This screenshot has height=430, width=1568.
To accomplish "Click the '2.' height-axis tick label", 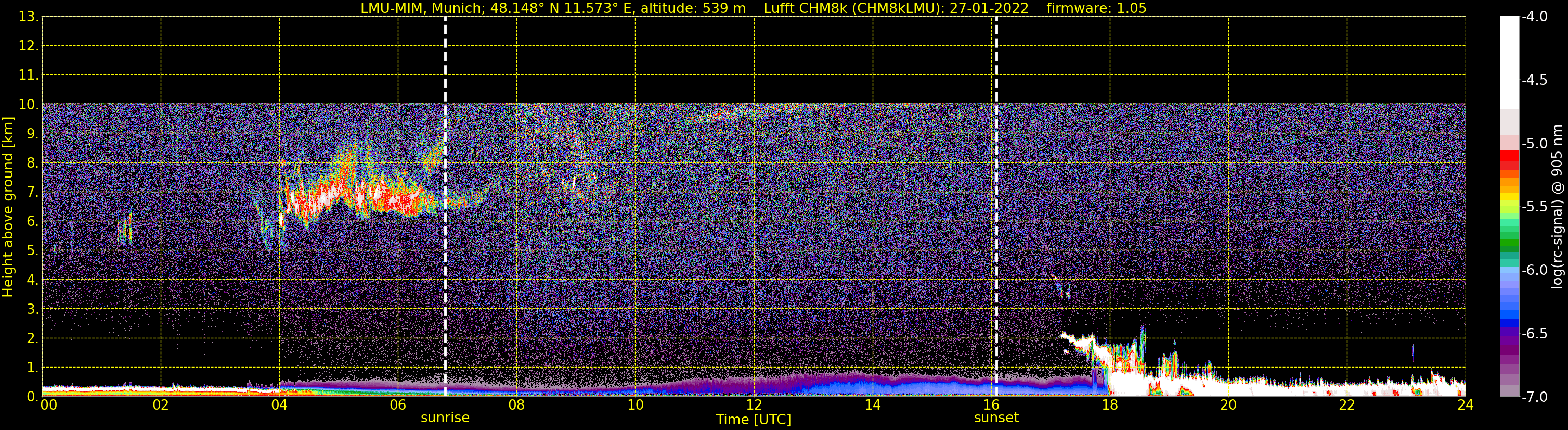I will (x=32, y=339).
